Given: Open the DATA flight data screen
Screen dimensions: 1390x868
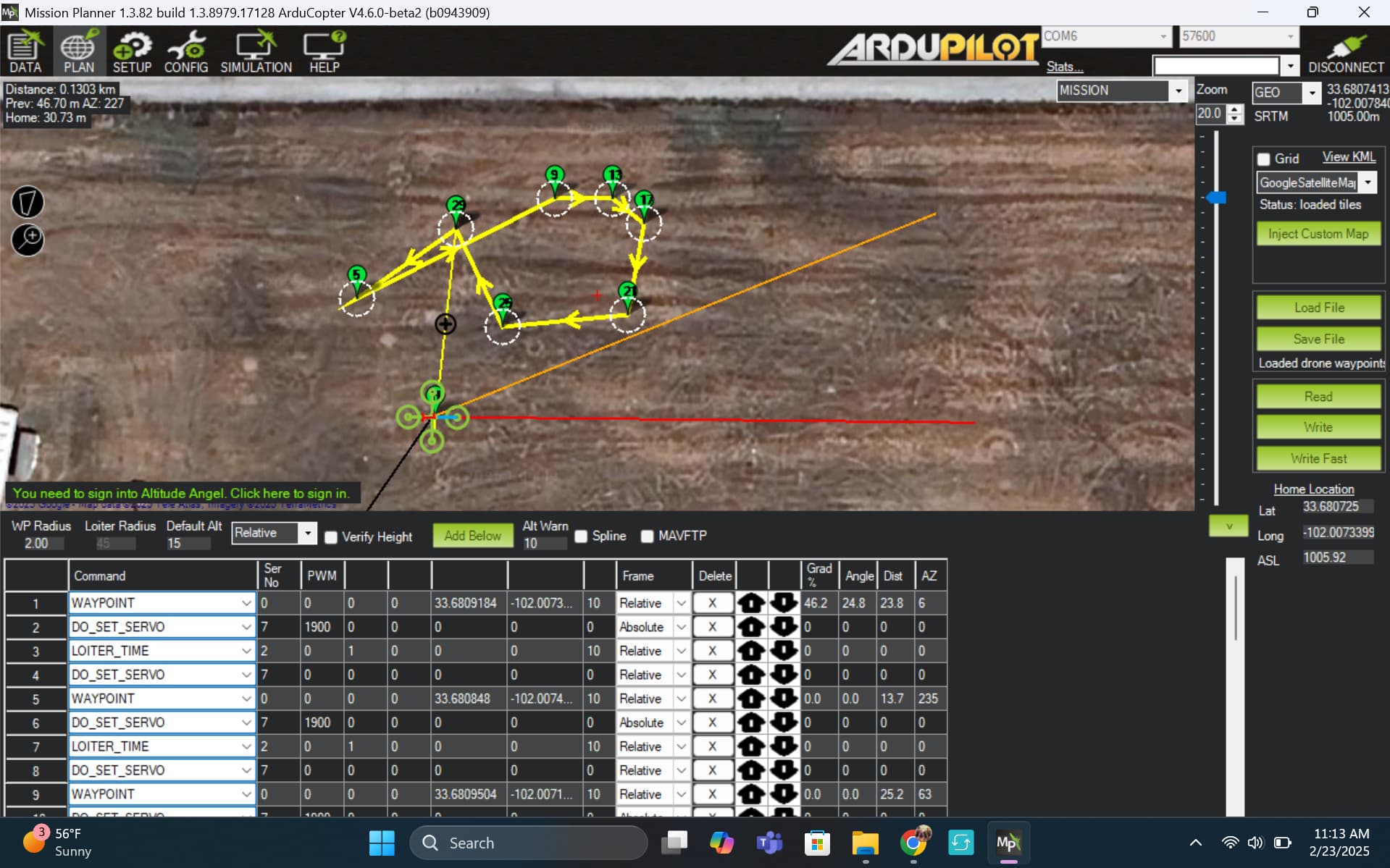Looking at the screenshot, I should click(x=25, y=51).
